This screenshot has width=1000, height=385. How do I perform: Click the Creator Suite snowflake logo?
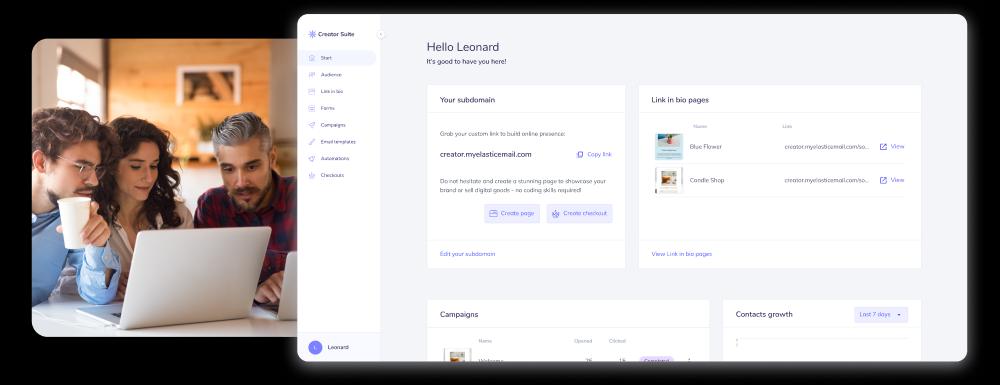click(312, 34)
